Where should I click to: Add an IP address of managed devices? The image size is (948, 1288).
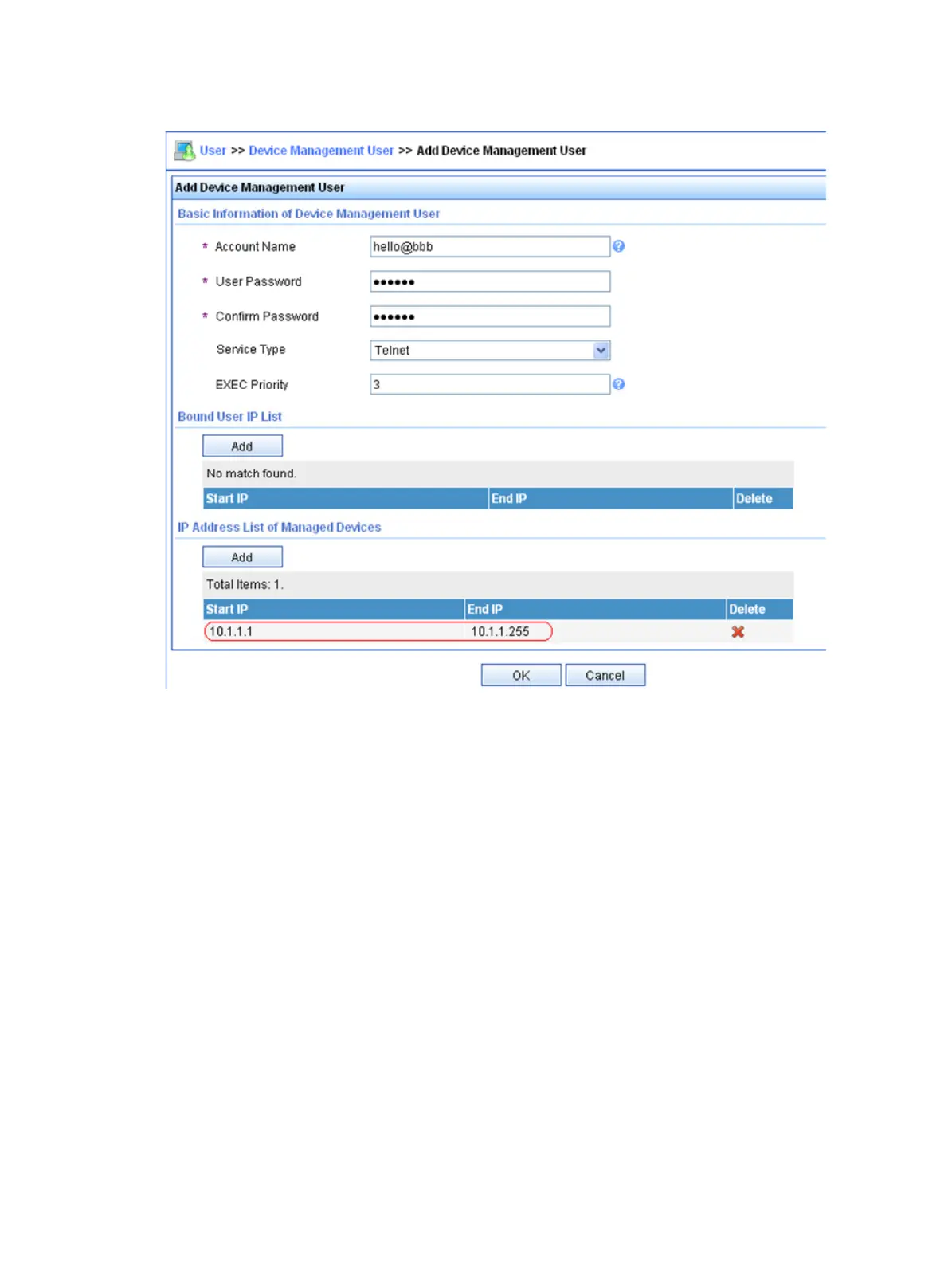[x=242, y=556]
